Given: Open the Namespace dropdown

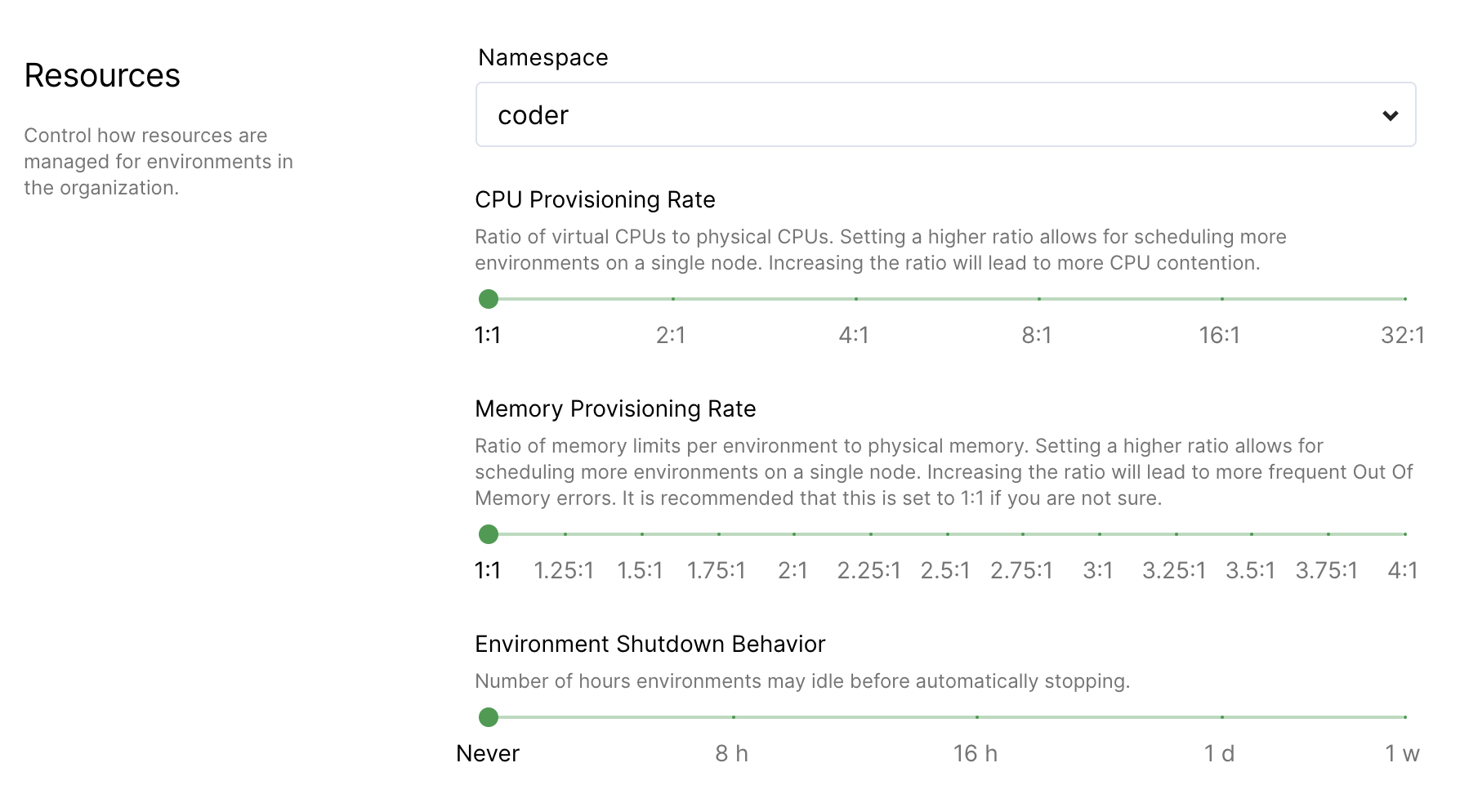Looking at the screenshot, I should pyautogui.click(x=945, y=114).
